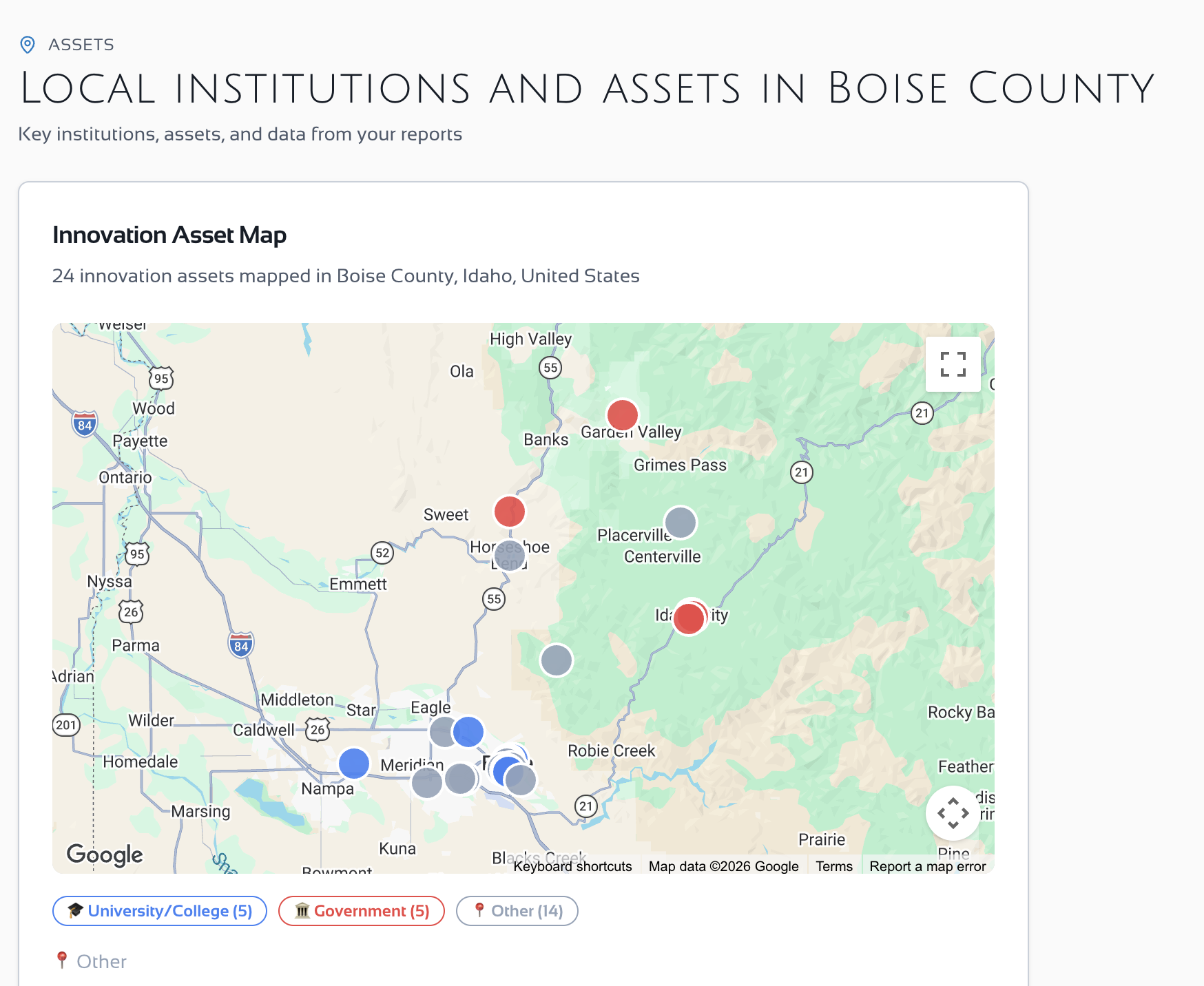Toggle the Government (5) filter
Image resolution: width=1204 pixels, height=986 pixels.
(x=362, y=911)
